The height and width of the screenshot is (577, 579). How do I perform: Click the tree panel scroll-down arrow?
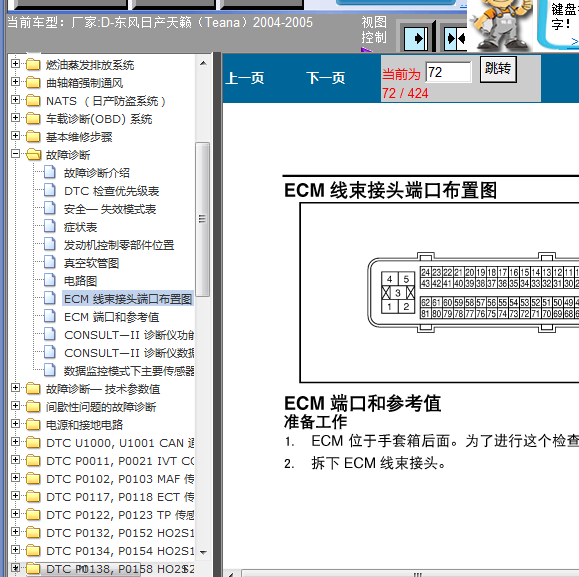point(203,552)
